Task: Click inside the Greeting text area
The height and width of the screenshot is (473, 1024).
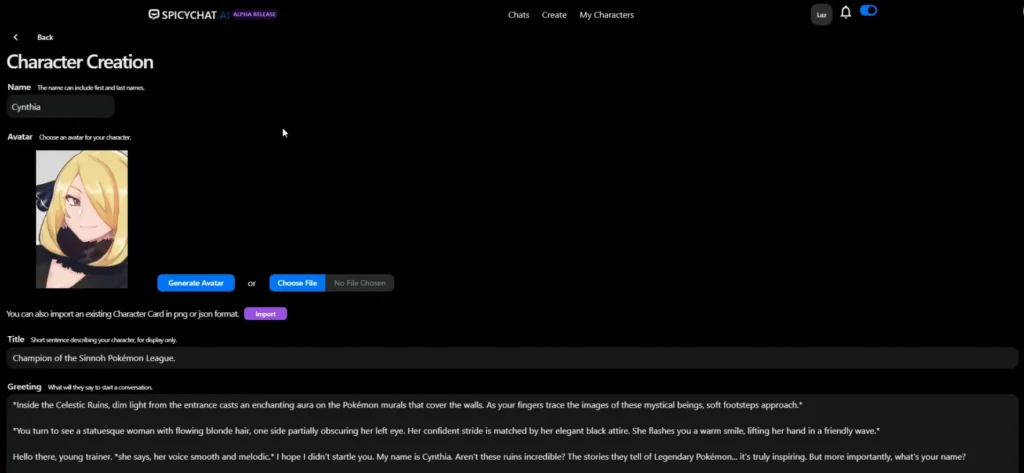Action: (x=510, y=432)
